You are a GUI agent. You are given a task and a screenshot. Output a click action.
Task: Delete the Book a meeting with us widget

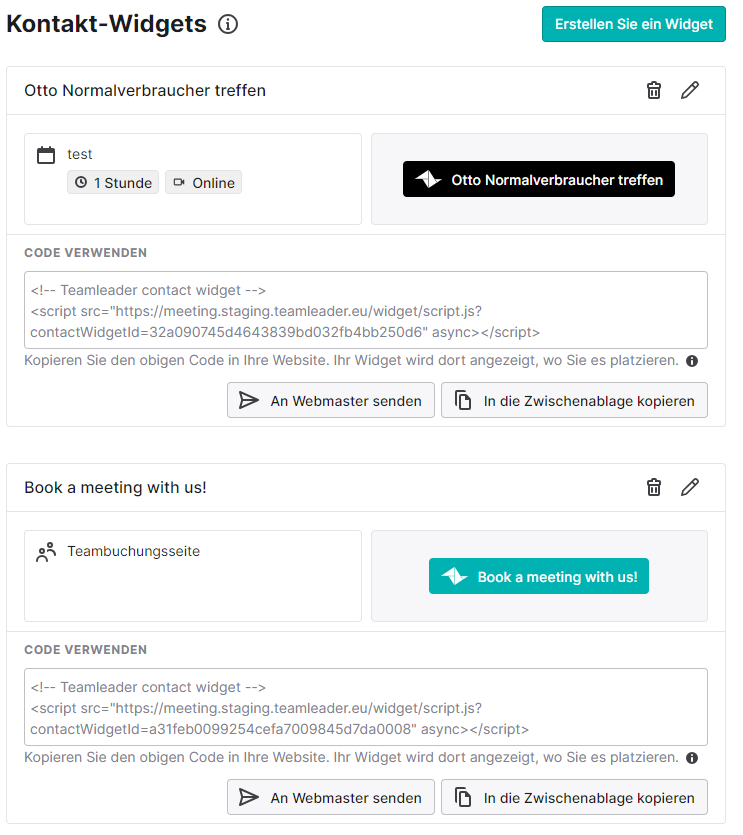[x=654, y=487]
